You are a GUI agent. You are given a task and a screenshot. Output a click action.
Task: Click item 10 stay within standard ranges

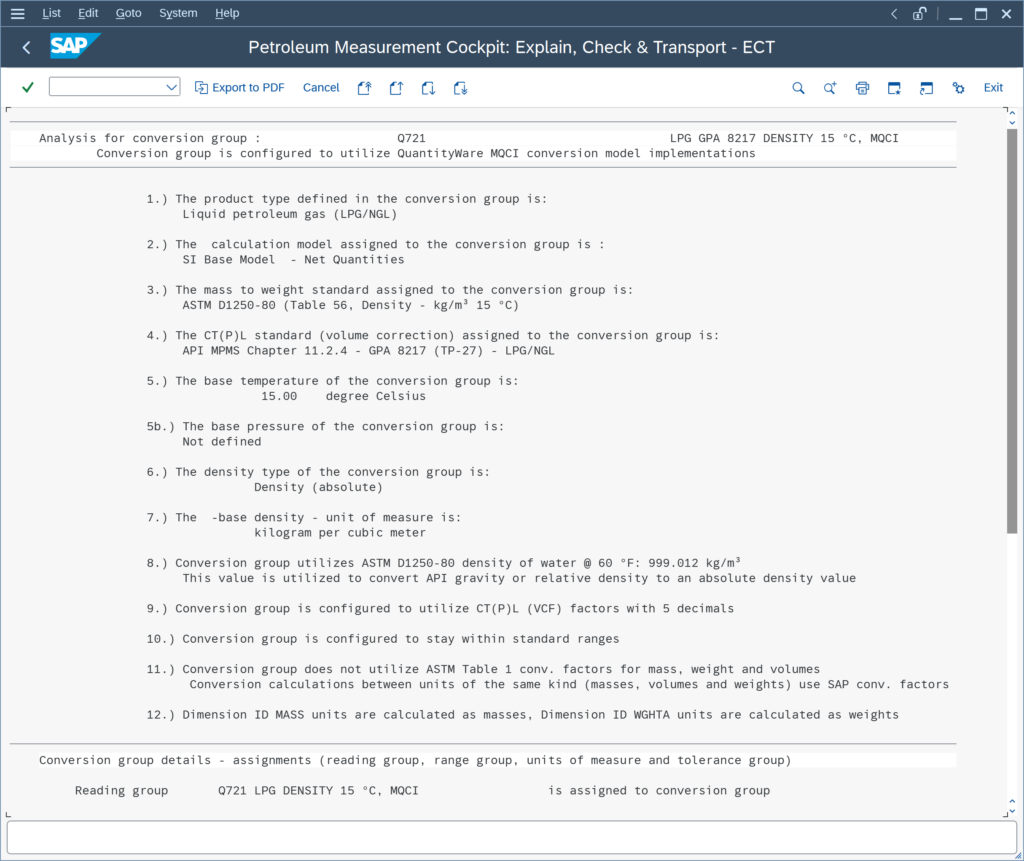(383, 638)
